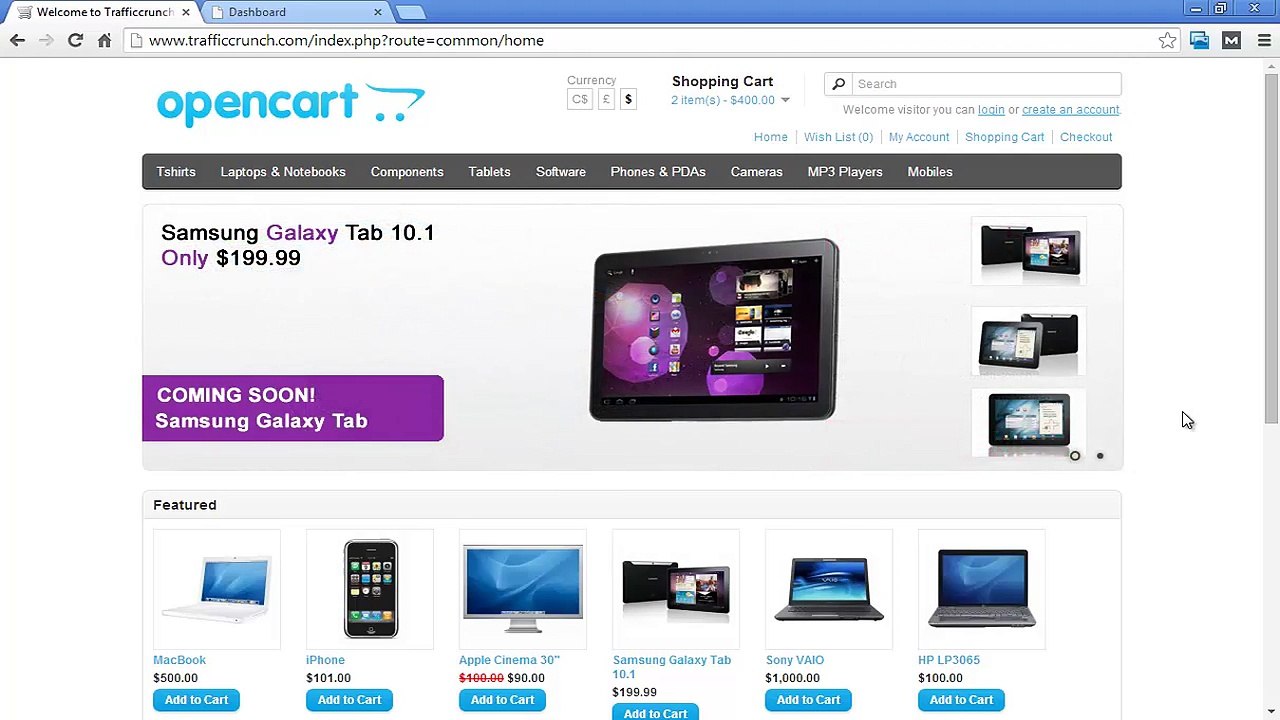Click the OpenCart logo
The width and height of the screenshot is (1280, 720).
(291, 104)
